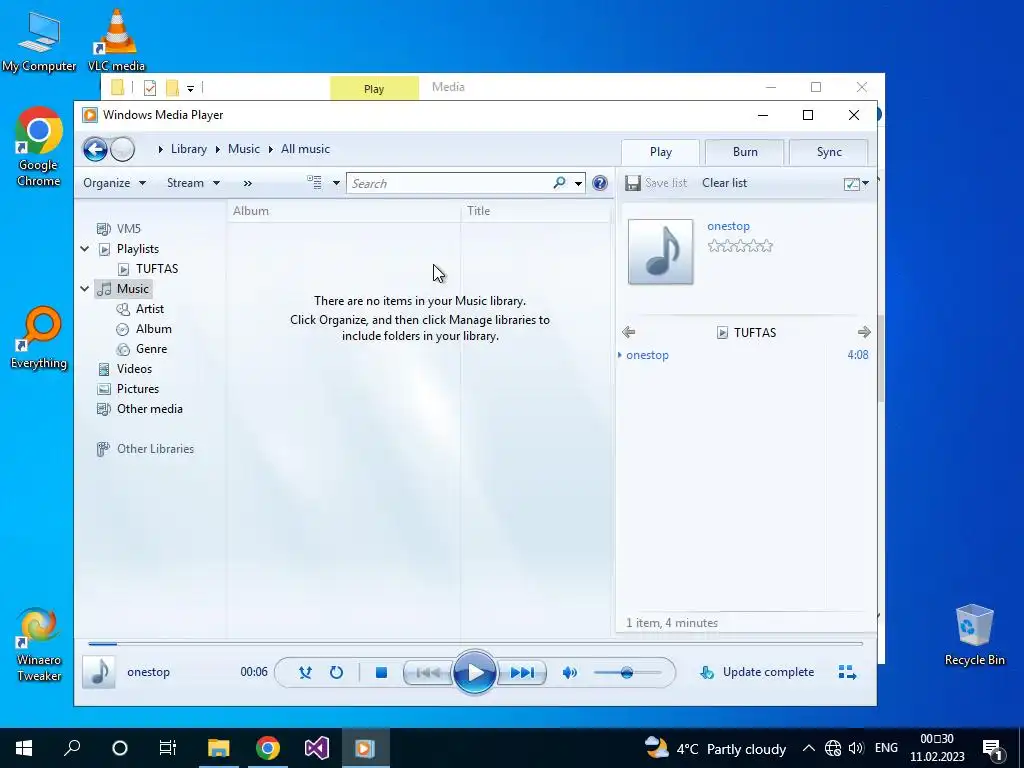Click the TUFTAS playlist title in the list pane
Image resolution: width=1024 pixels, height=768 pixels.
point(754,332)
